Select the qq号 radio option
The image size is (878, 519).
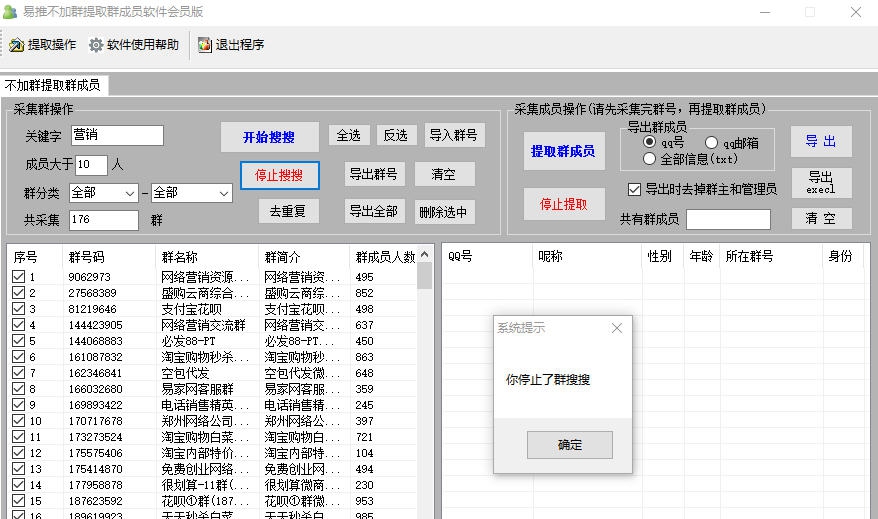[650, 142]
